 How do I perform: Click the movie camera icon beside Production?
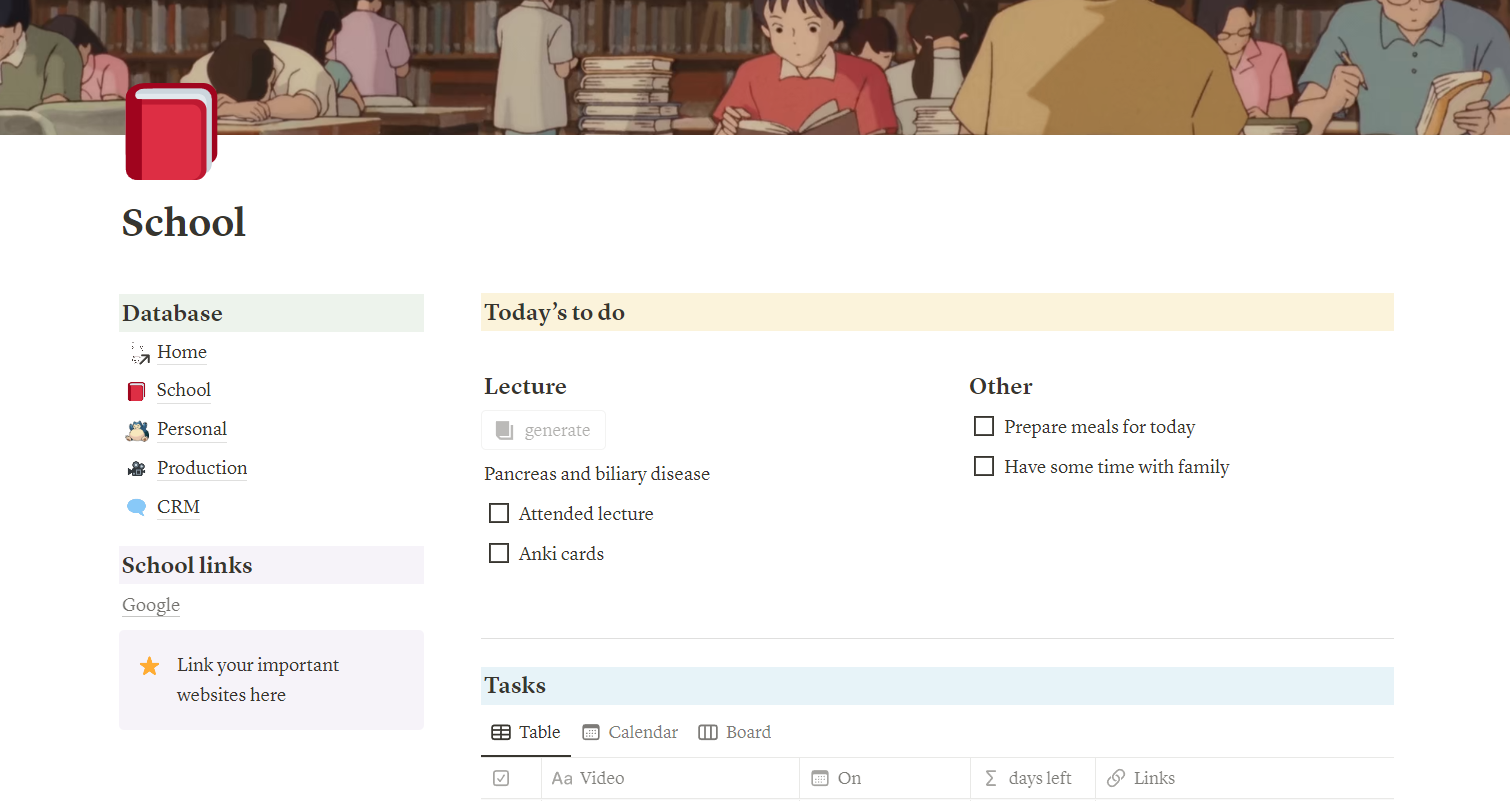(136, 468)
